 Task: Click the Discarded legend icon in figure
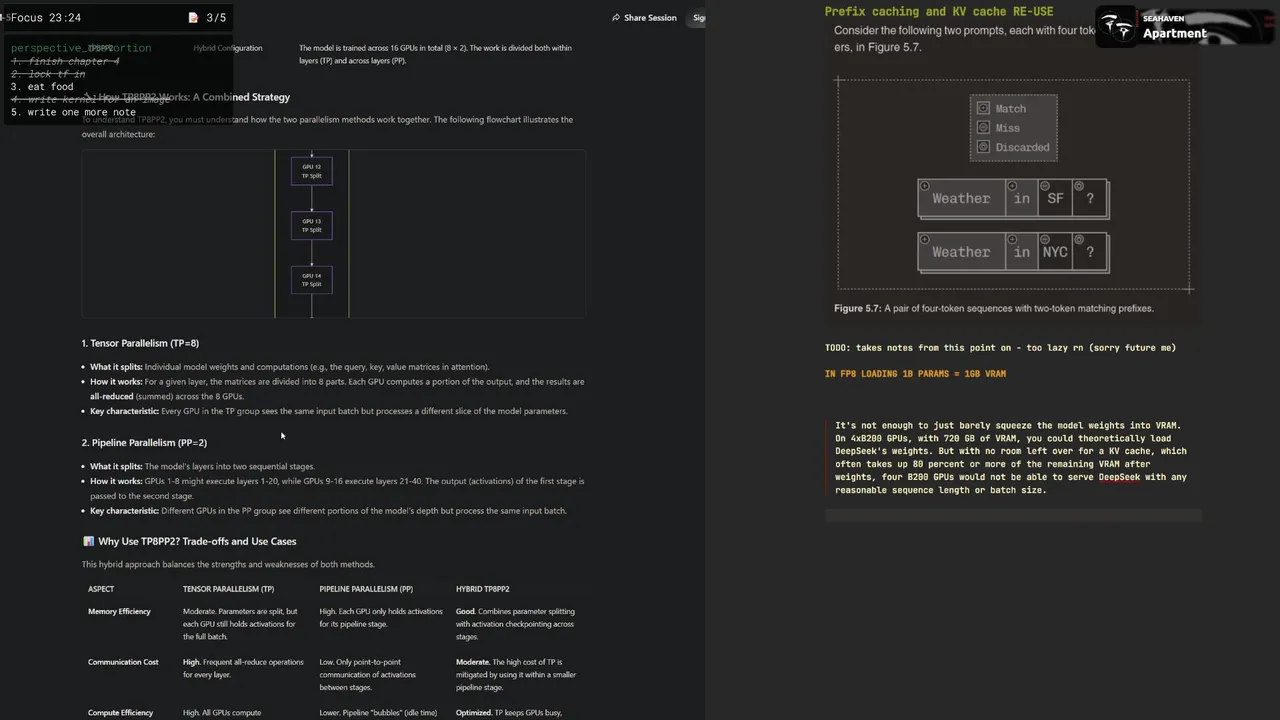pos(983,147)
